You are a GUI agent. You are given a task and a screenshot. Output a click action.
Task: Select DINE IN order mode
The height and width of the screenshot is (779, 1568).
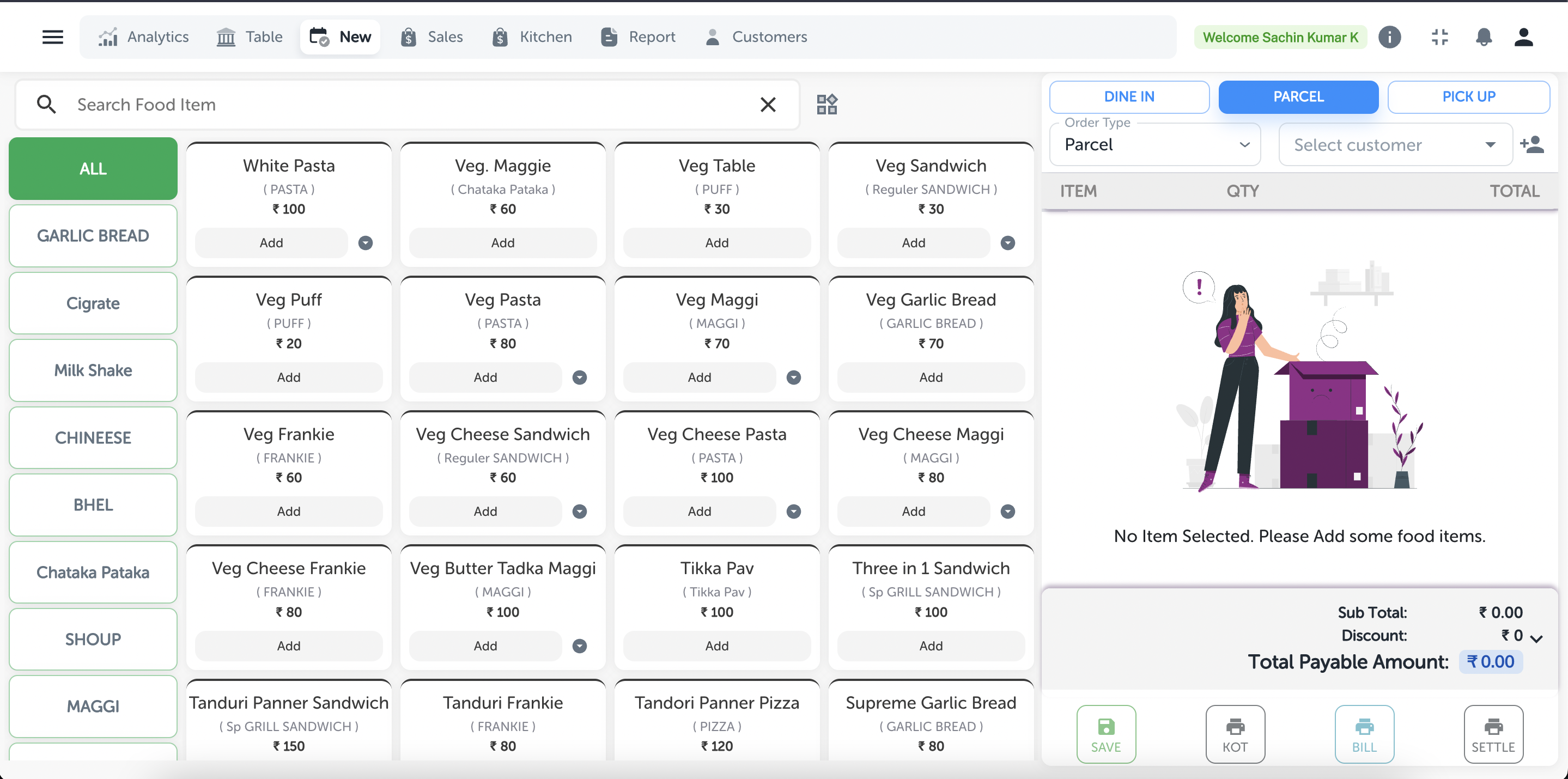pyautogui.click(x=1129, y=97)
